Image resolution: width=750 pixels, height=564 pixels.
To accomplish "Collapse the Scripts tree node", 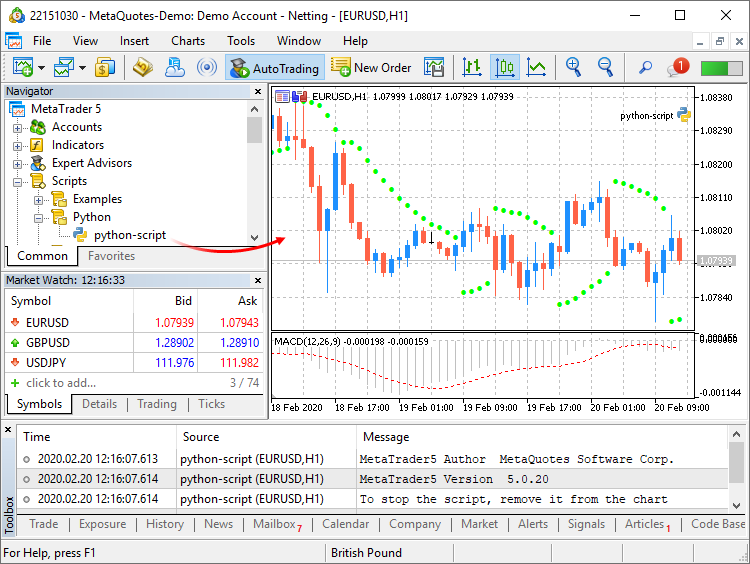I will pyautogui.click(x=17, y=182).
